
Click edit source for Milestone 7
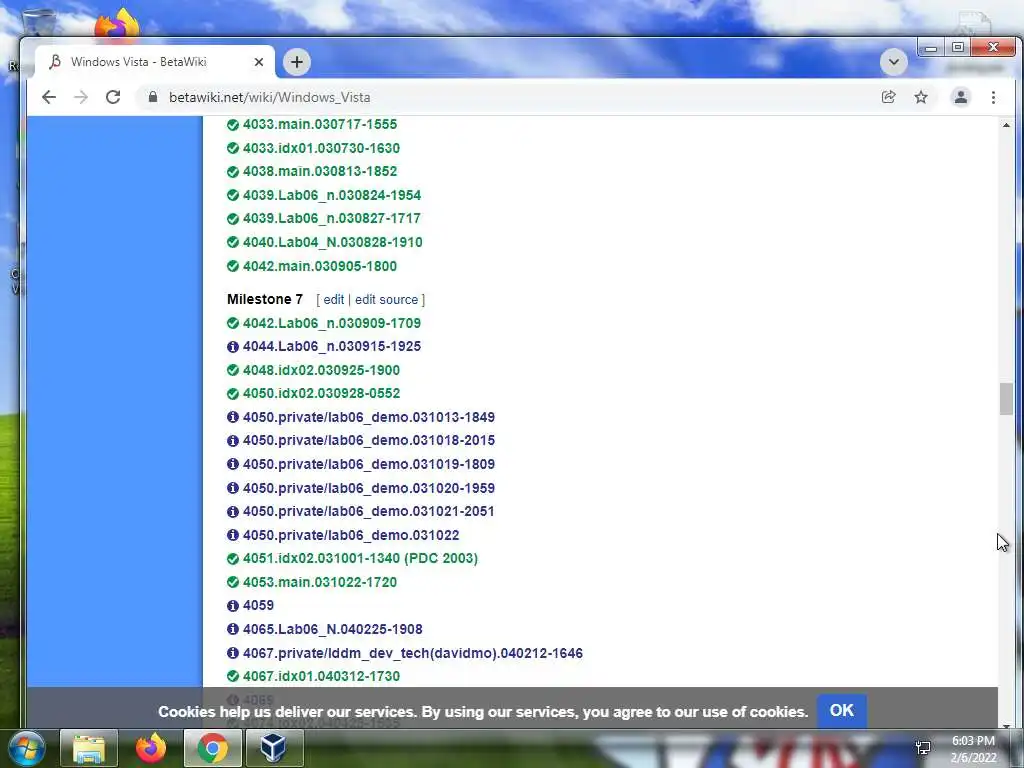coord(386,300)
